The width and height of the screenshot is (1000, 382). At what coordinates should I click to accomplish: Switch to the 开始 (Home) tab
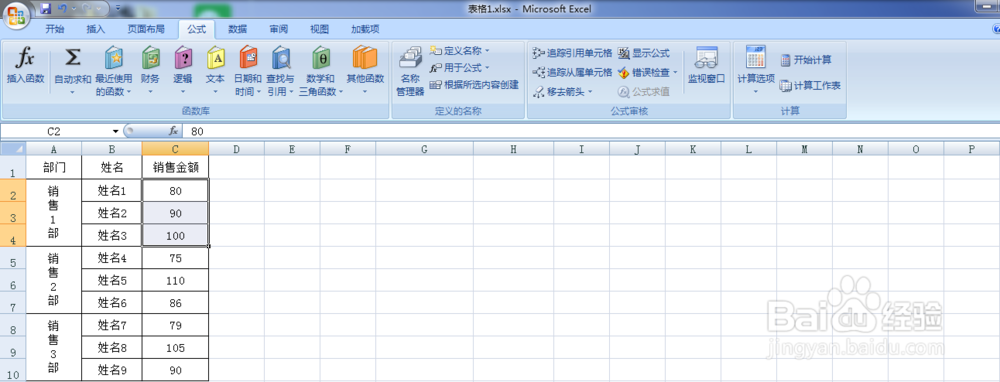[55, 29]
